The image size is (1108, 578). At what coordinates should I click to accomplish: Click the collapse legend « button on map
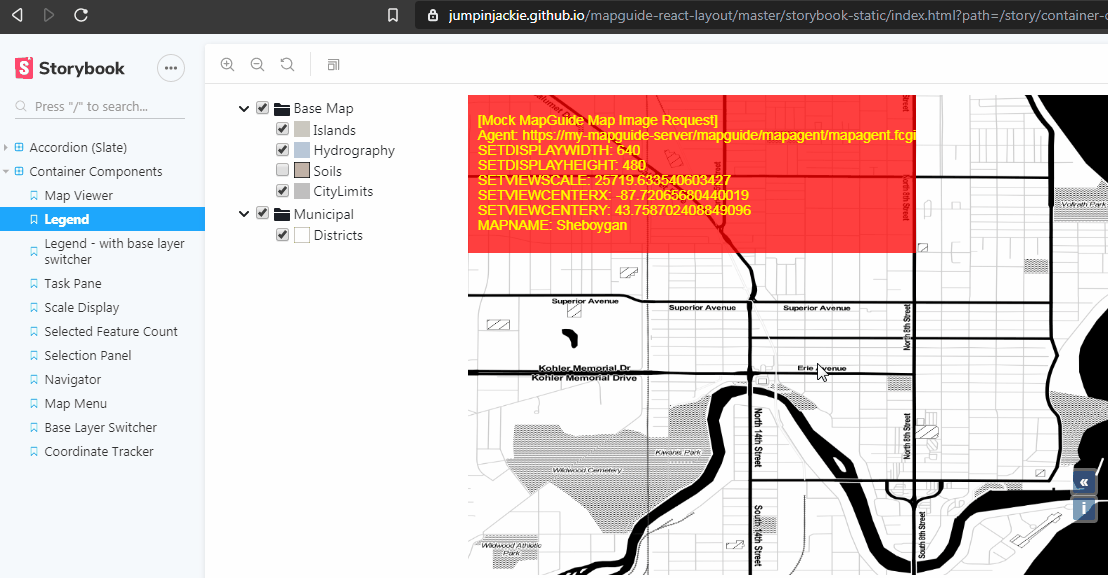click(1084, 482)
